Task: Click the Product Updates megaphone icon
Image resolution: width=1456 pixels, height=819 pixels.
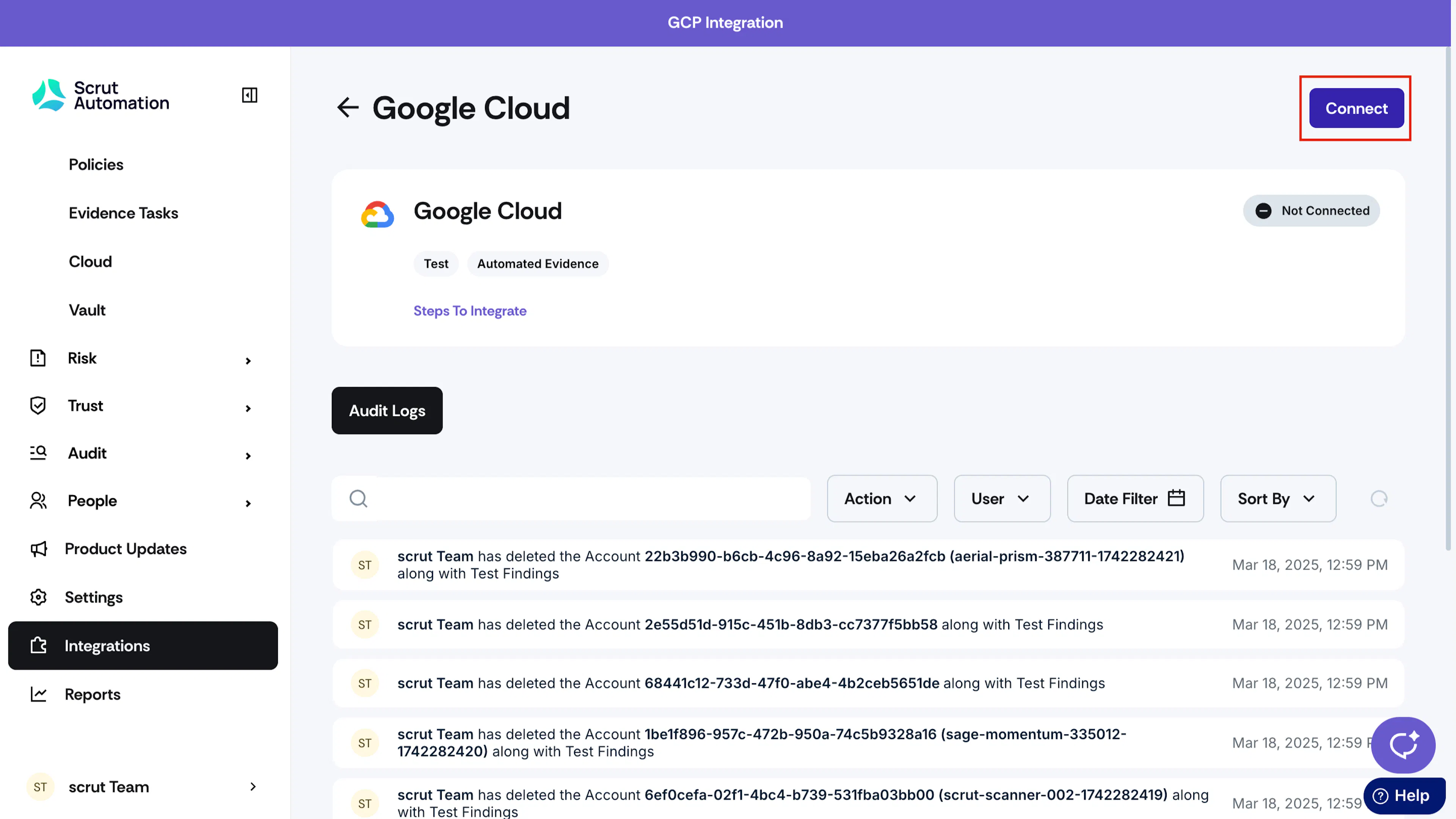Action: (x=38, y=549)
